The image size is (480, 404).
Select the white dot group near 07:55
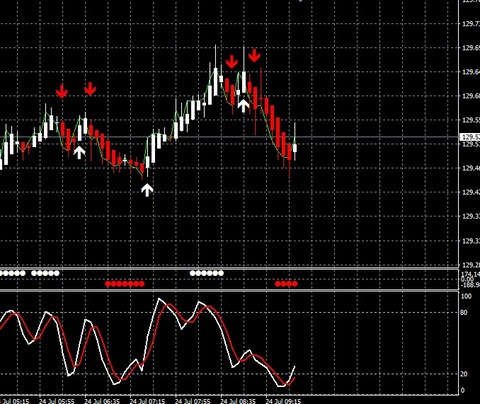[207, 273]
